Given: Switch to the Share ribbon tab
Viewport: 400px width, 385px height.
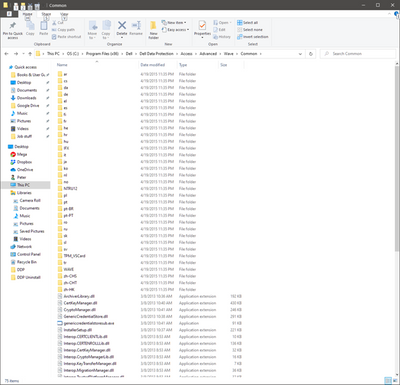Looking at the screenshot, I should pyautogui.click(x=46, y=14).
